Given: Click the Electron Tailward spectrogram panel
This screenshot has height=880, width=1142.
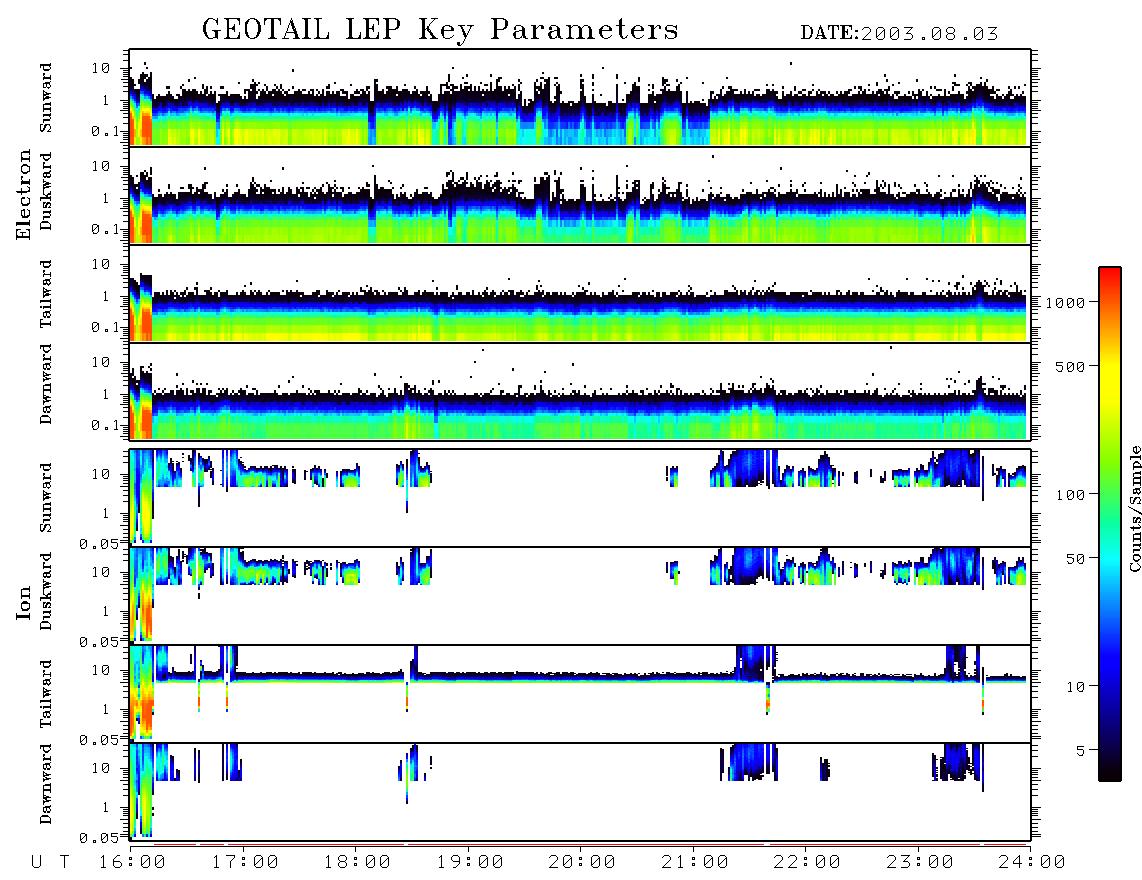Looking at the screenshot, I should click(580, 294).
